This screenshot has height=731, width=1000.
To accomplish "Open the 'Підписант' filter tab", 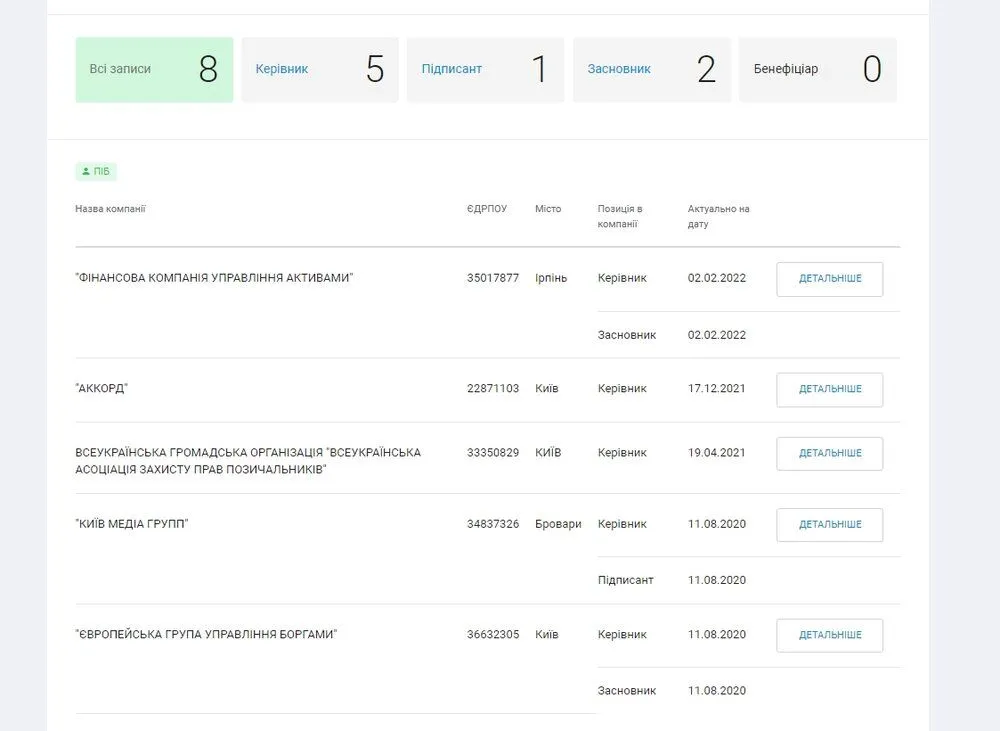I will tap(485, 70).
